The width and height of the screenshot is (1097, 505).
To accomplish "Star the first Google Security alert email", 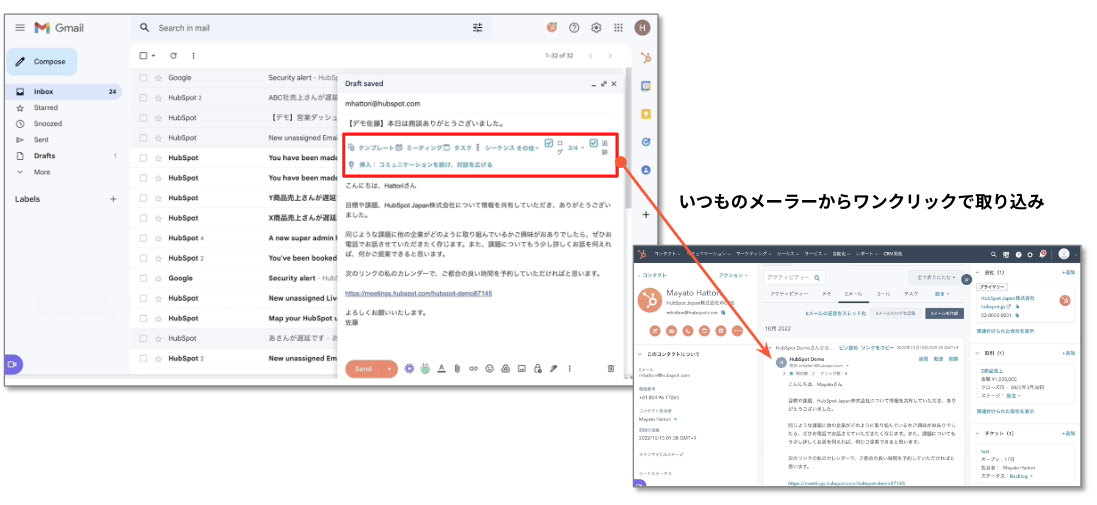I will 158,78.
